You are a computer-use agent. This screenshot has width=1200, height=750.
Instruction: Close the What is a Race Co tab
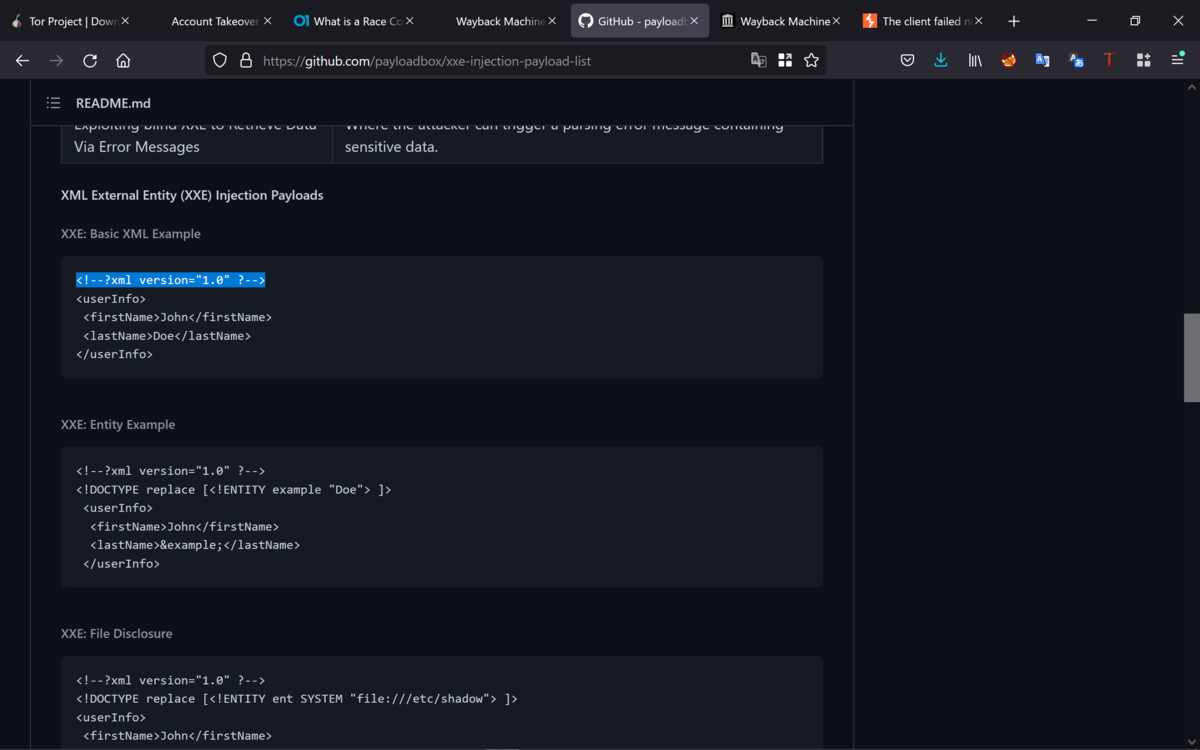coord(409,21)
